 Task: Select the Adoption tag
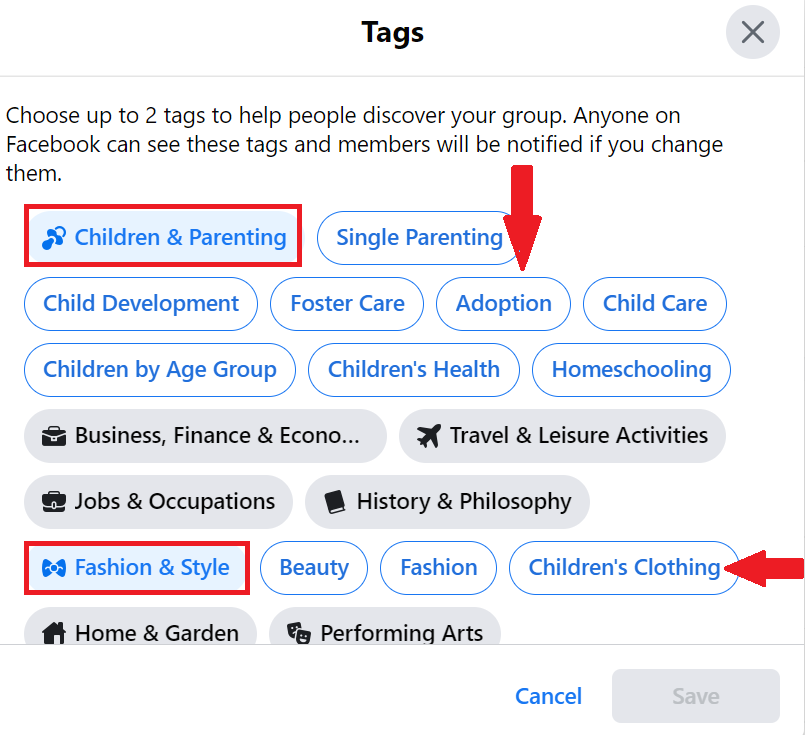point(503,304)
